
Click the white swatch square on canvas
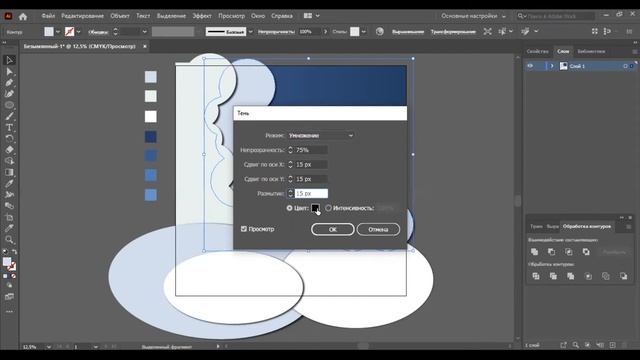151,116
